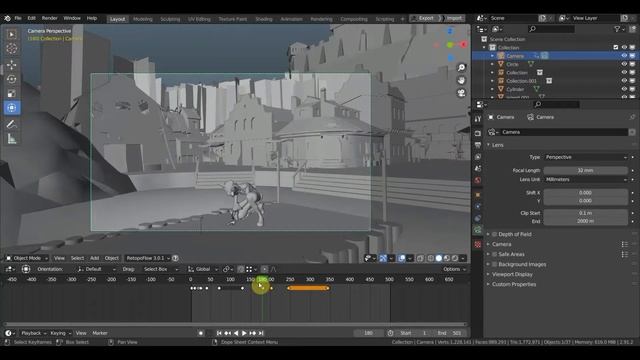This screenshot has height=360, width=640.
Task: Open the World properties tab
Action: click(478, 180)
